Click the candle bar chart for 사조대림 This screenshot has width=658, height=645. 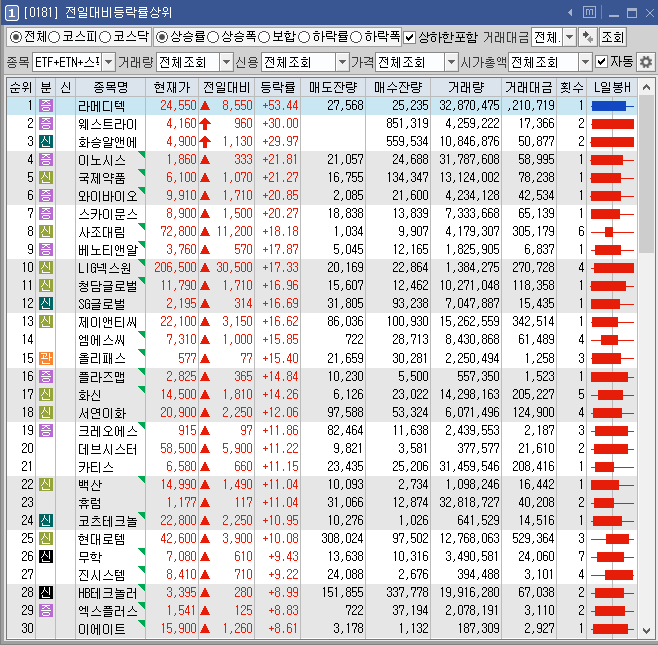612,232
